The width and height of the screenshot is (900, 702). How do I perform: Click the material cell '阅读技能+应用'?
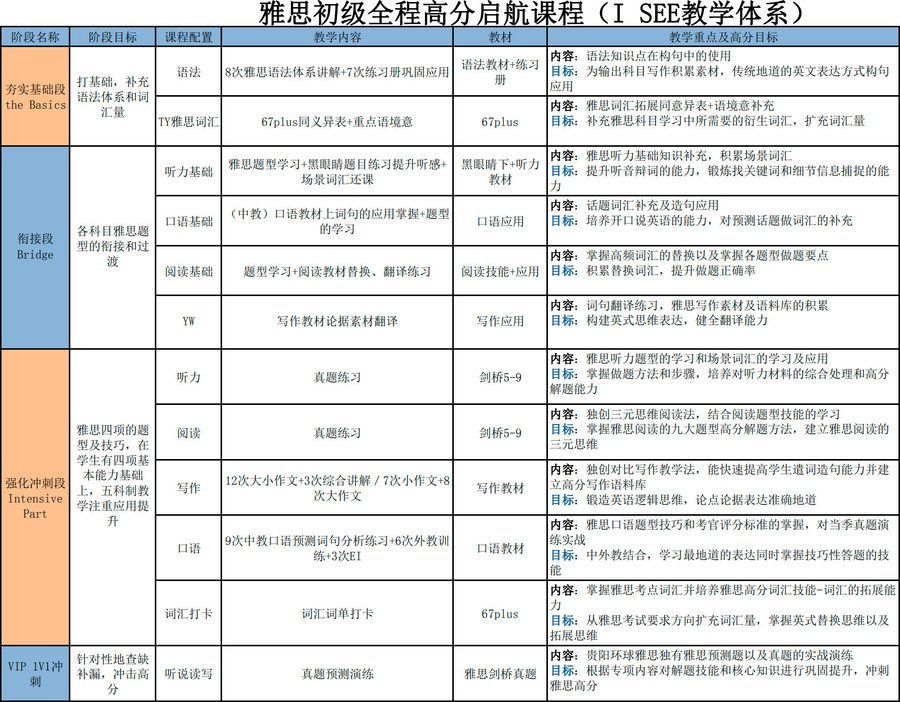point(500,271)
